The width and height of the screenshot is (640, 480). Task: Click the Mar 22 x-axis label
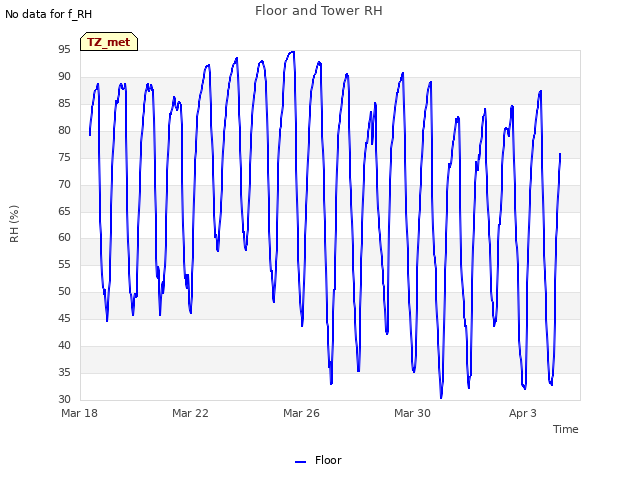[190, 413]
